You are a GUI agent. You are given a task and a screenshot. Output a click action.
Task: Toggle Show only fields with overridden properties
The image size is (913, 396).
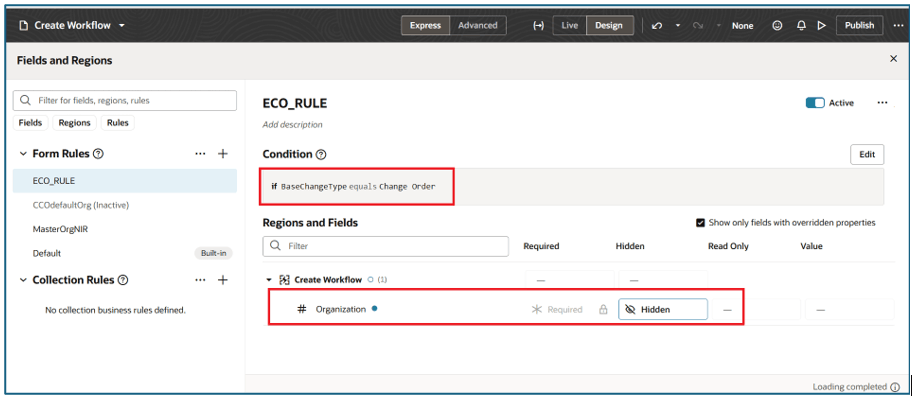700,222
